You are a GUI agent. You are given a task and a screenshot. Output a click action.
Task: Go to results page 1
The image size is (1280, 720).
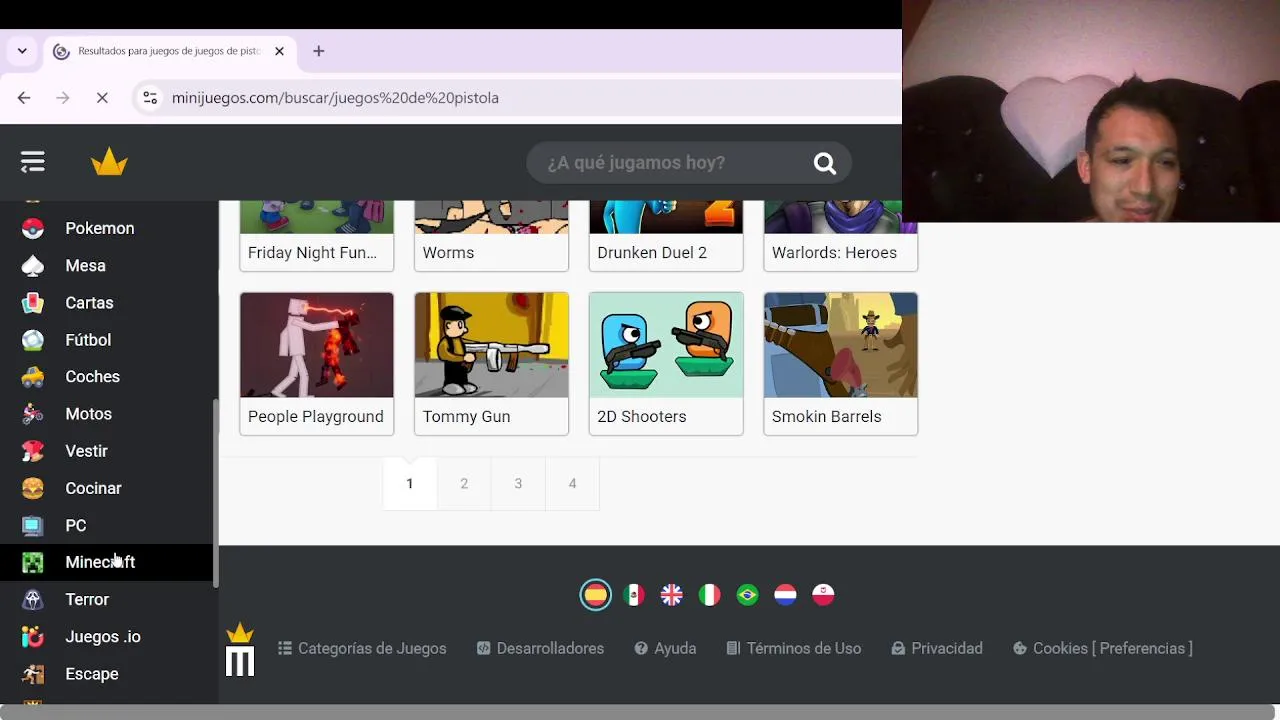click(410, 484)
